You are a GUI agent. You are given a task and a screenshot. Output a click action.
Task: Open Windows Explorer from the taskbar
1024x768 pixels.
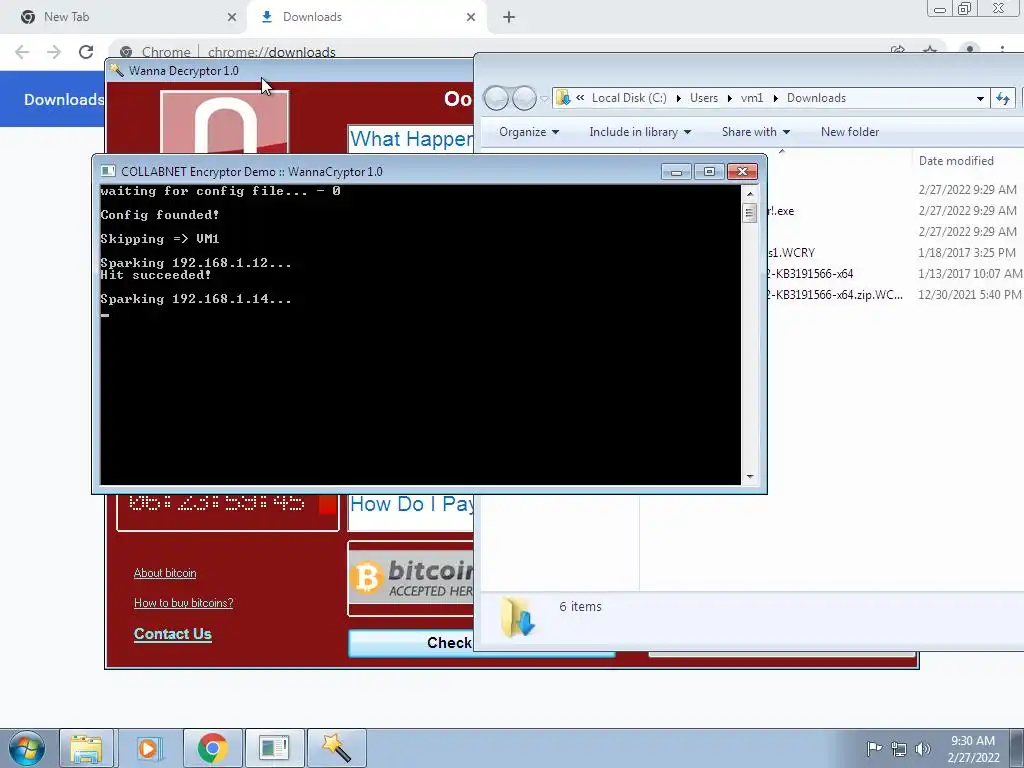point(87,748)
